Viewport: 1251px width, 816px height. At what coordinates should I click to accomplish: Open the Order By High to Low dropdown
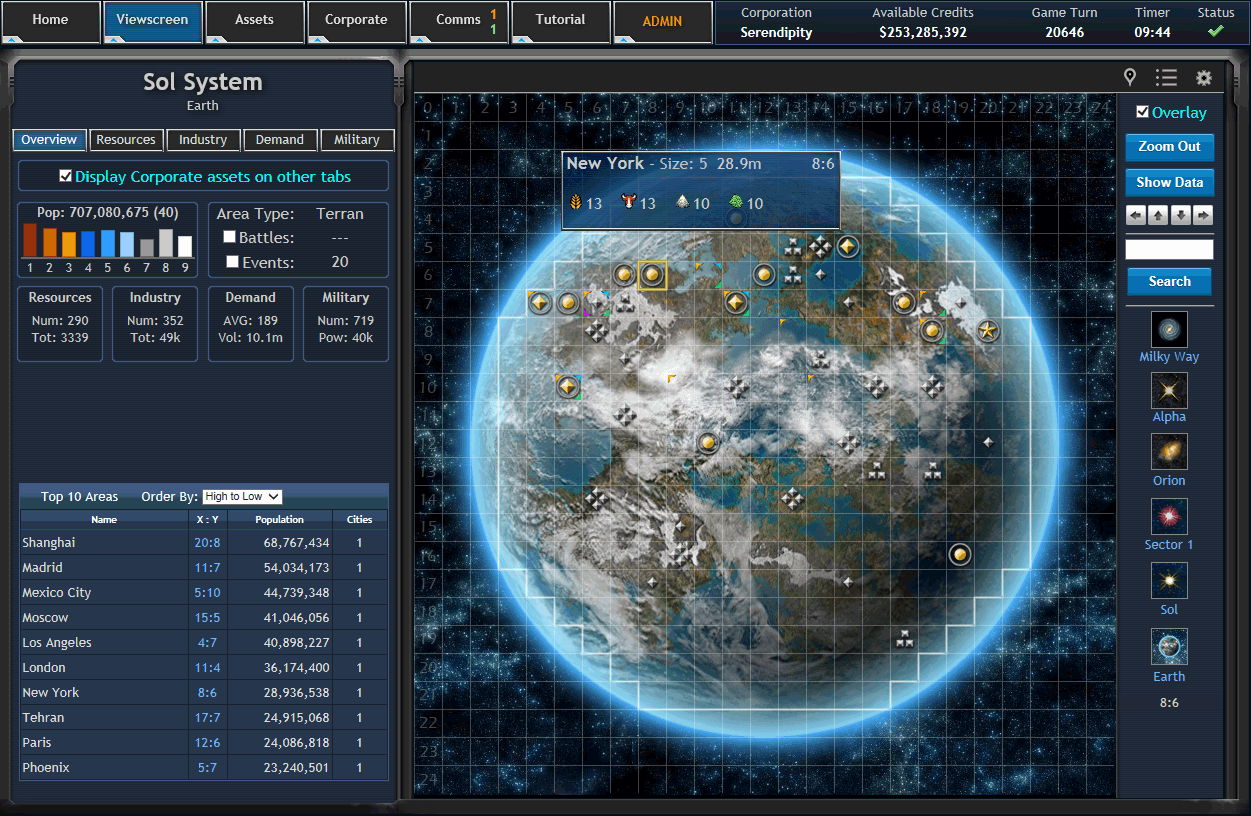[x=242, y=496]
